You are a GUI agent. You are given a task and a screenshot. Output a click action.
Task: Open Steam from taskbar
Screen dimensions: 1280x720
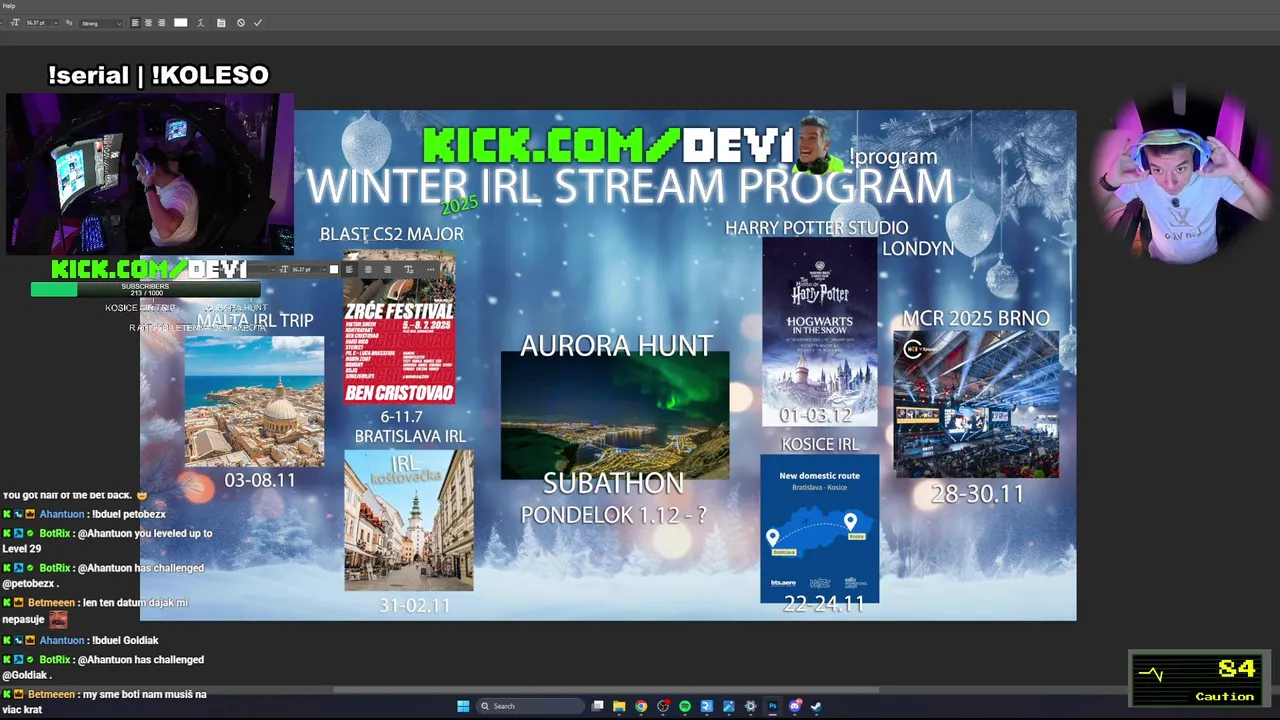816,706
